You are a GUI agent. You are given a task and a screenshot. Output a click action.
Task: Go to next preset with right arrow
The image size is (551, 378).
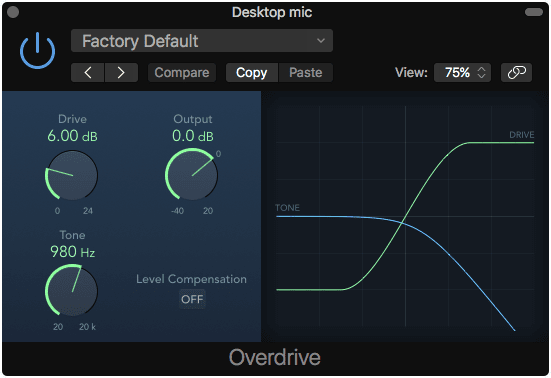tap(121, 73)
